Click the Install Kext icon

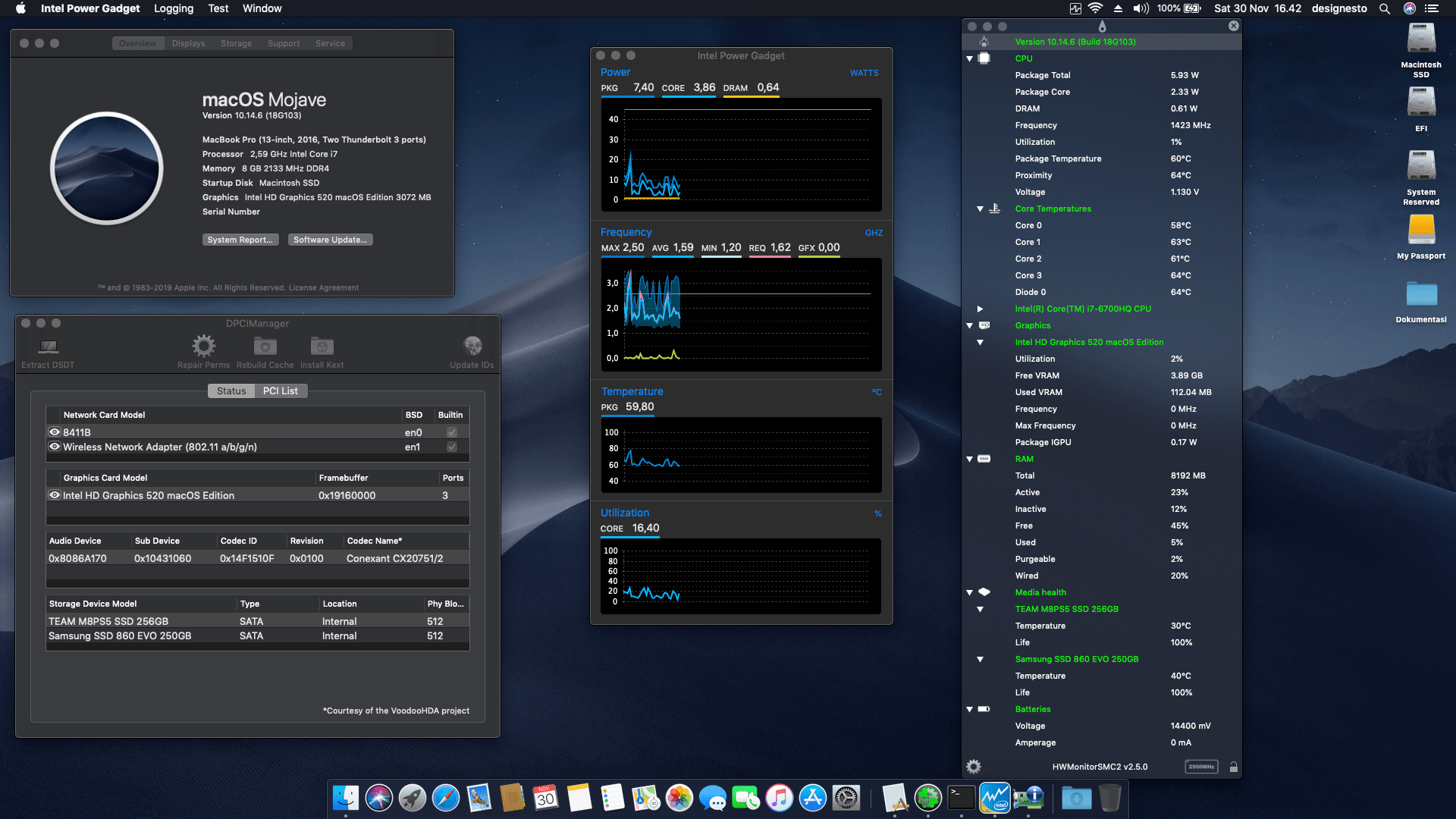(x=321, y=347)
